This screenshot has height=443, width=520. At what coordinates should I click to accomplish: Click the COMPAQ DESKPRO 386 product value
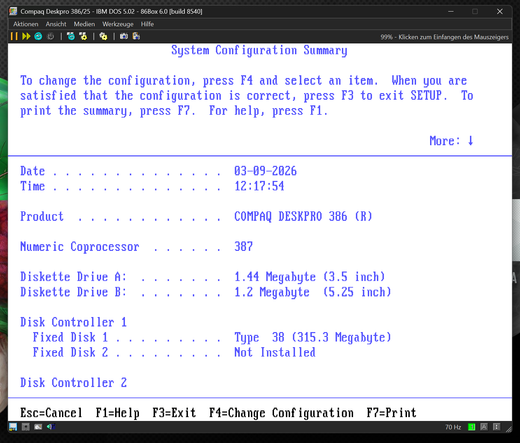click(x=303, y=216)
